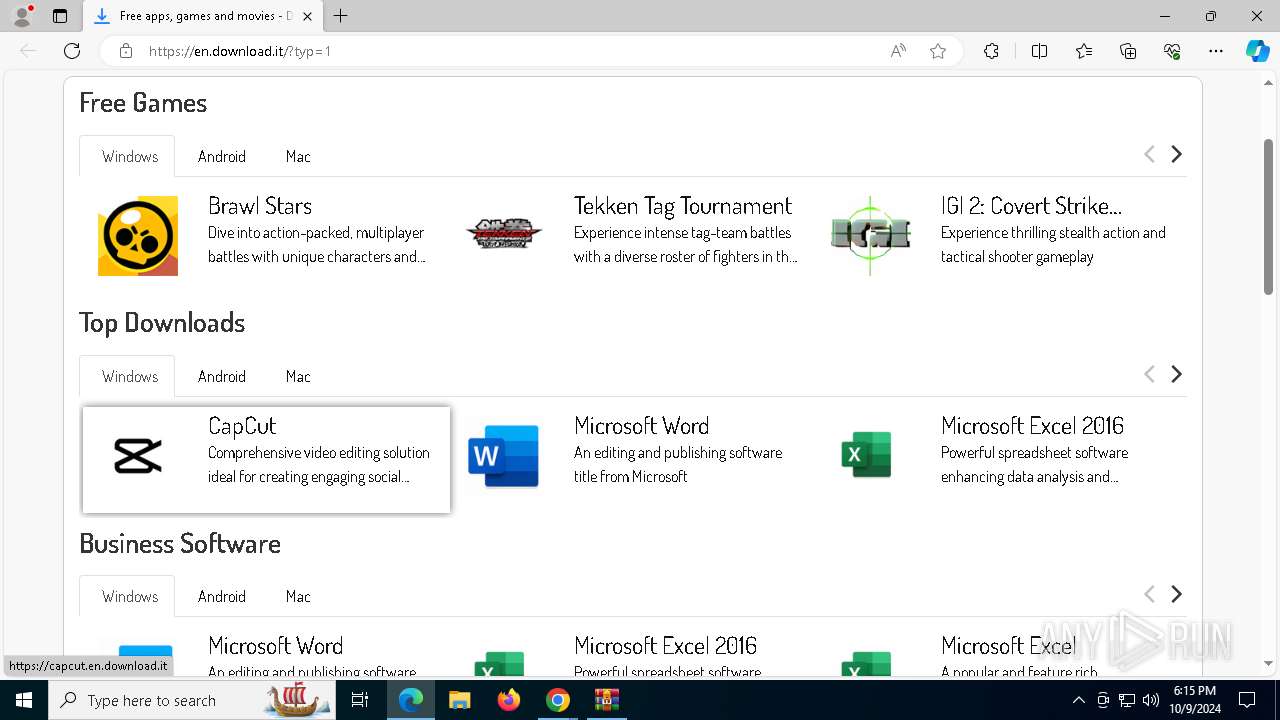
Task: Open the Tab actions menu icon
Action: coord(60,16)
